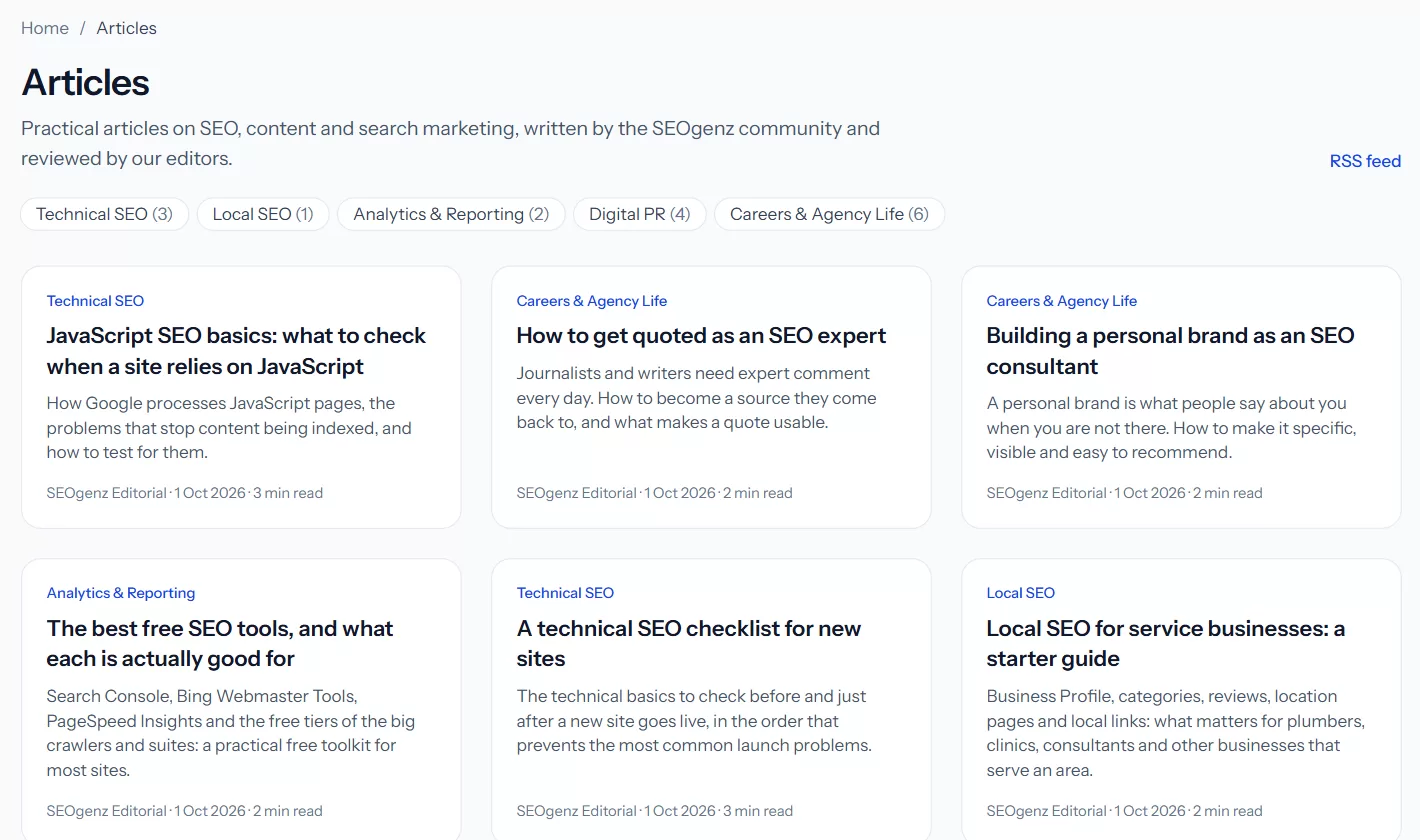1420x840 pixels.
Task: Click the byline under the personal brand card
Action: point(1125,493)
